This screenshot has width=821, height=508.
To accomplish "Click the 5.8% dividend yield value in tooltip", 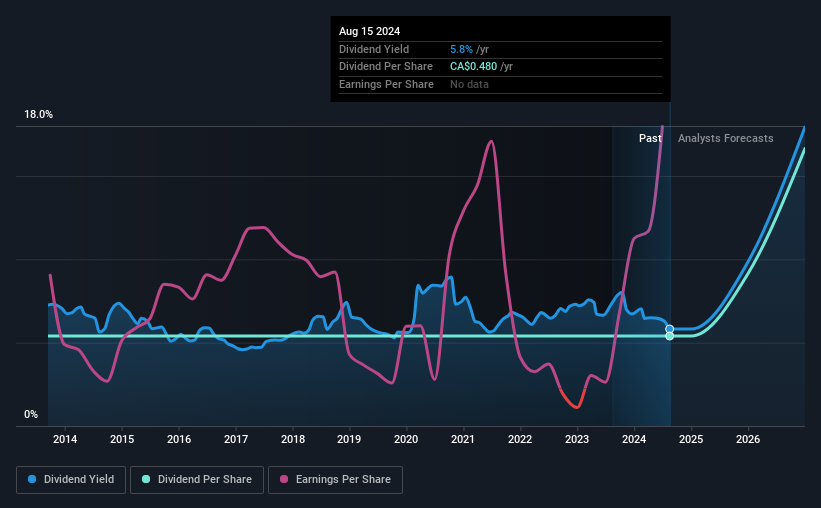I will pos(461,49).
